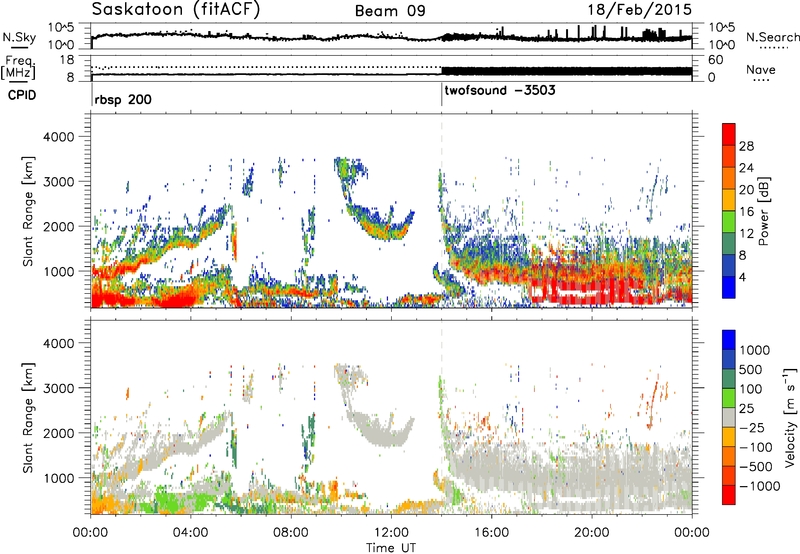Viewport: 800px width, 554px height.
Task: Click the rbsp start marker line
Action: click(92, 95)
